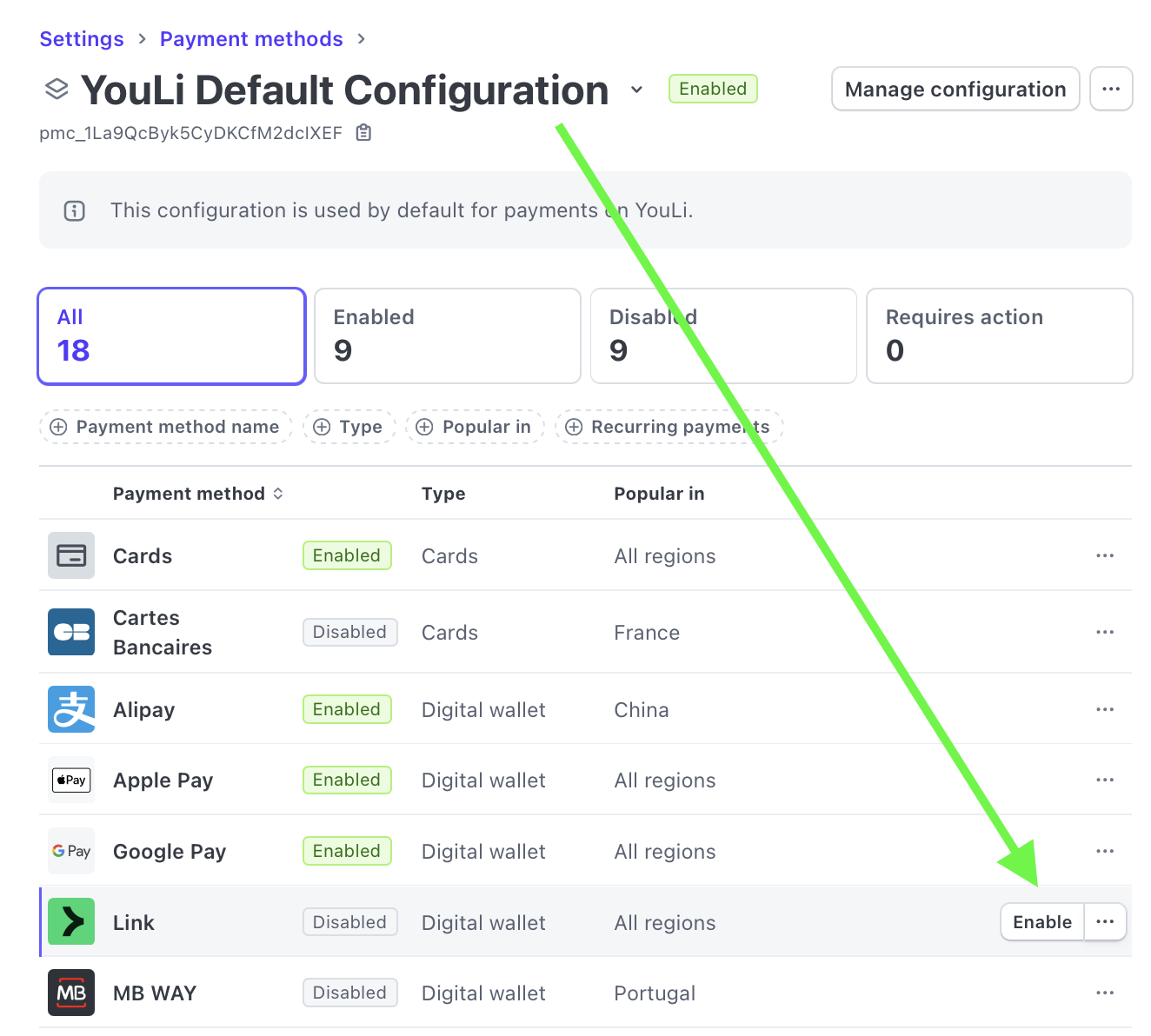Enable the Link payment method
Screen dimensions: 1151x1036
tap(1041, 922)
